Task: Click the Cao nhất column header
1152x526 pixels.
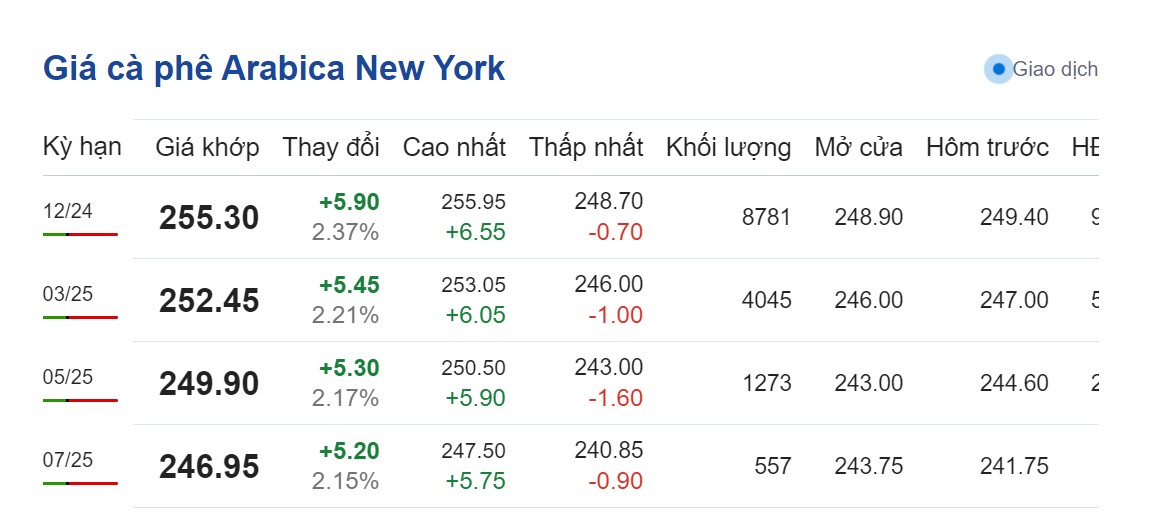Action: (454, 148)
